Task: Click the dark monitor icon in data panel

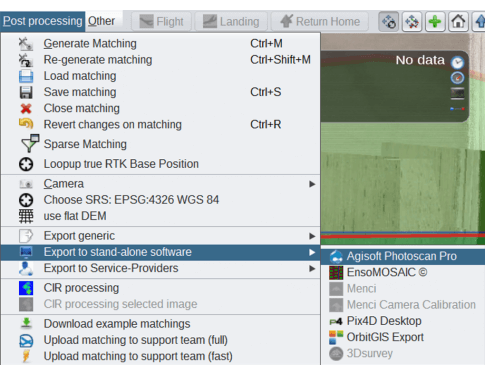Action: pos(457,93)
